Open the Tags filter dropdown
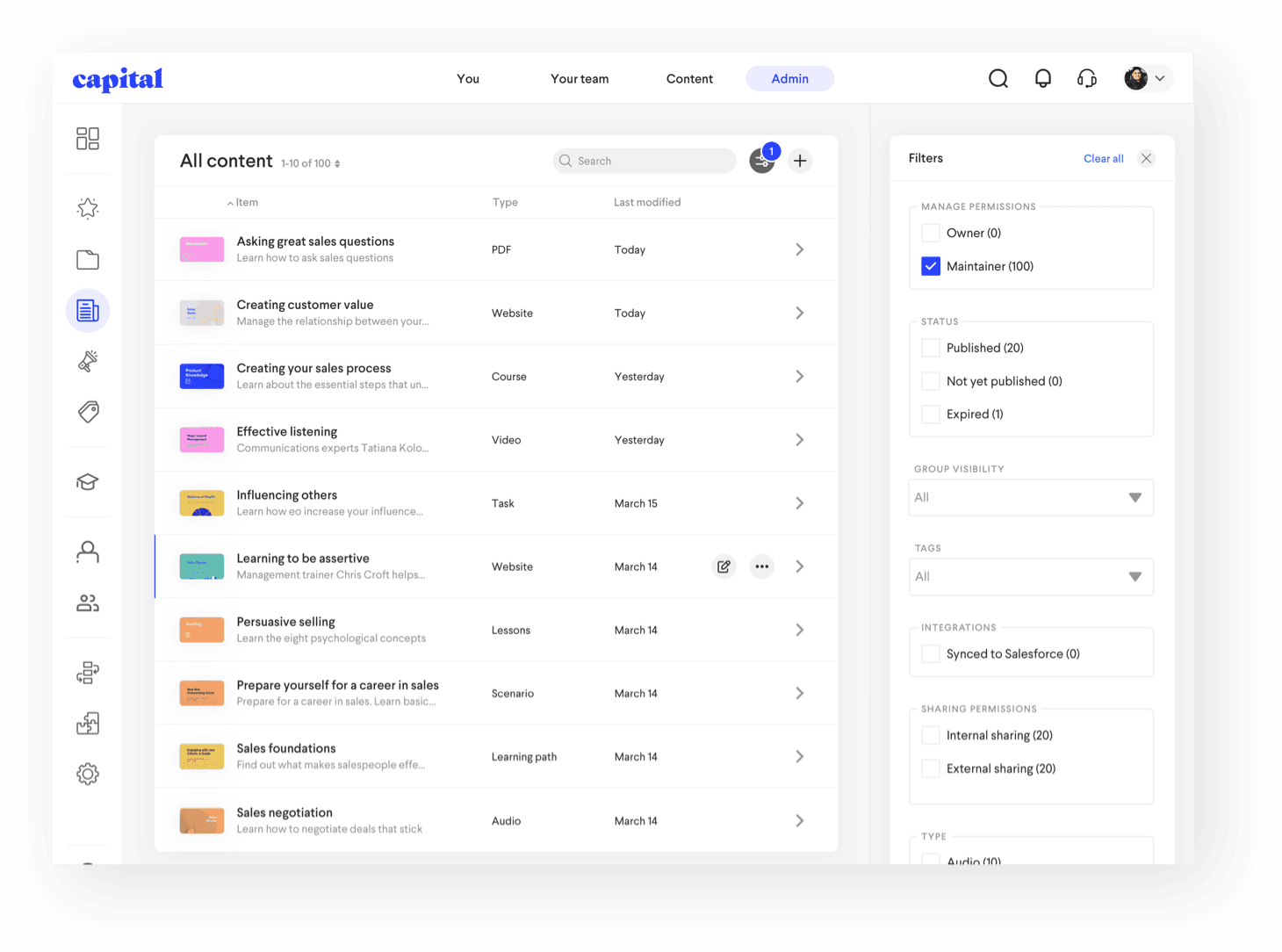 1030,576
